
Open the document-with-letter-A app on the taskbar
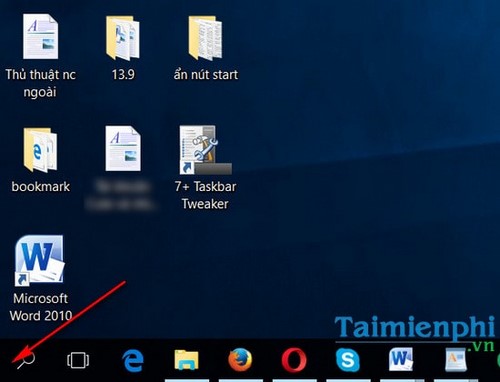click(456, 359)
